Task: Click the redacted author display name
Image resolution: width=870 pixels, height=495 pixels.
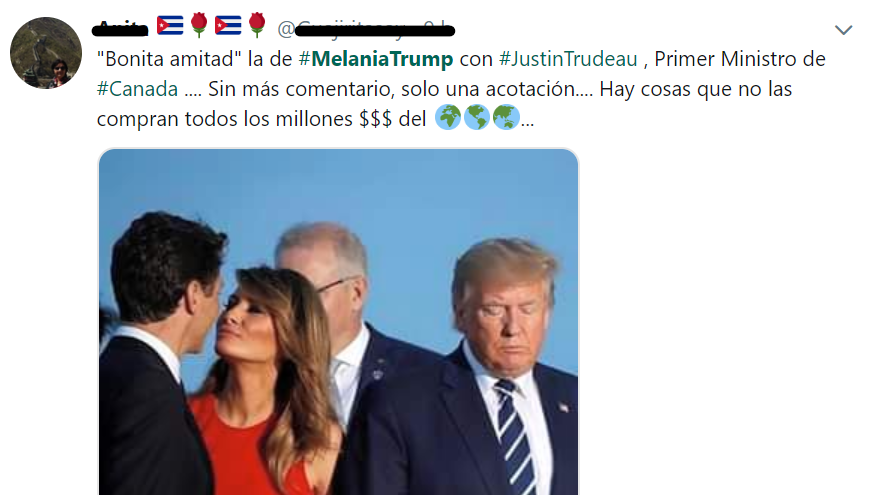Action: coord(120,28)
